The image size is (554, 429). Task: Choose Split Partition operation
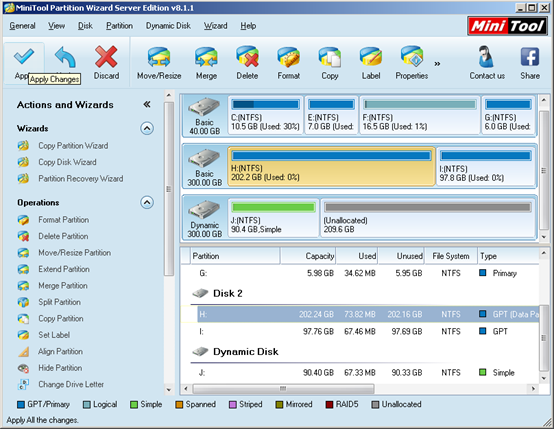tap(59, 302)
